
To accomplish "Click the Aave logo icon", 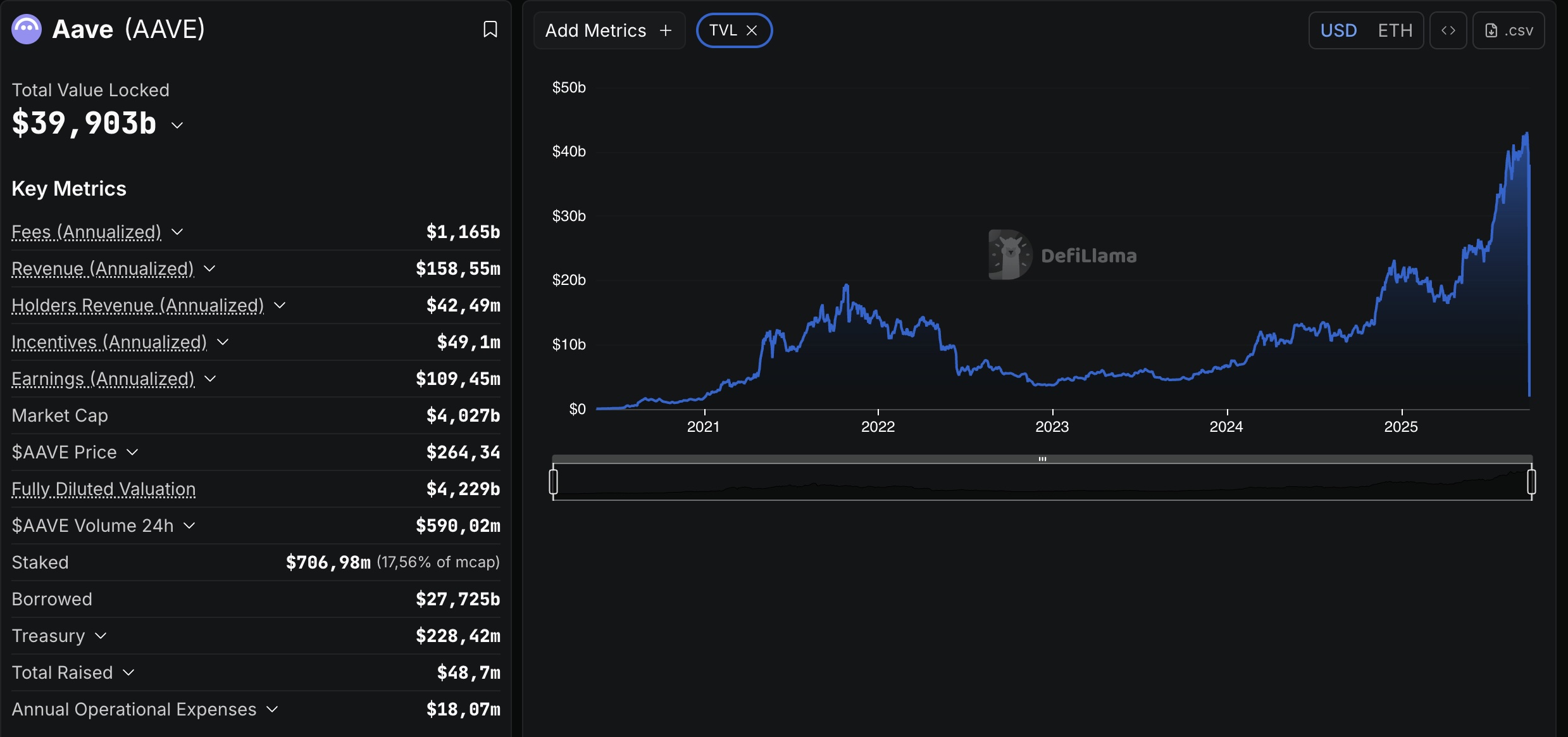I will [27, 29].
